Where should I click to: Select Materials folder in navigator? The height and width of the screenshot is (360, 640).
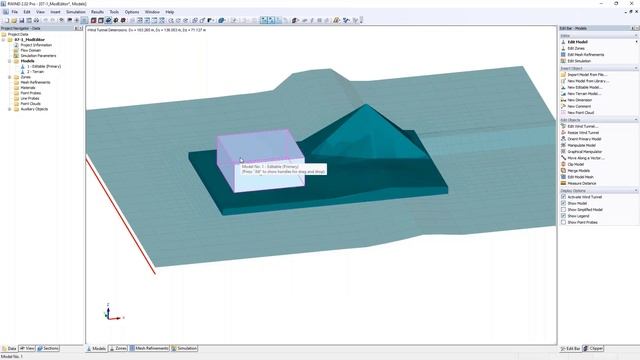28,87
